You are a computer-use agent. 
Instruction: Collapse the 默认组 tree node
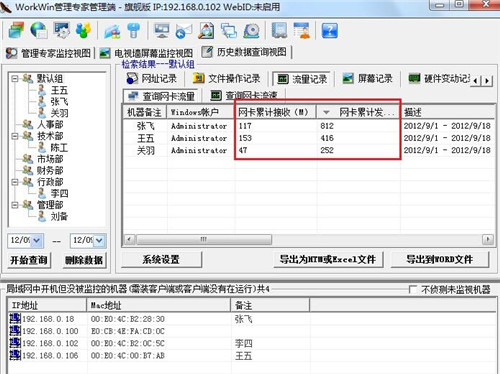(14, 79)
